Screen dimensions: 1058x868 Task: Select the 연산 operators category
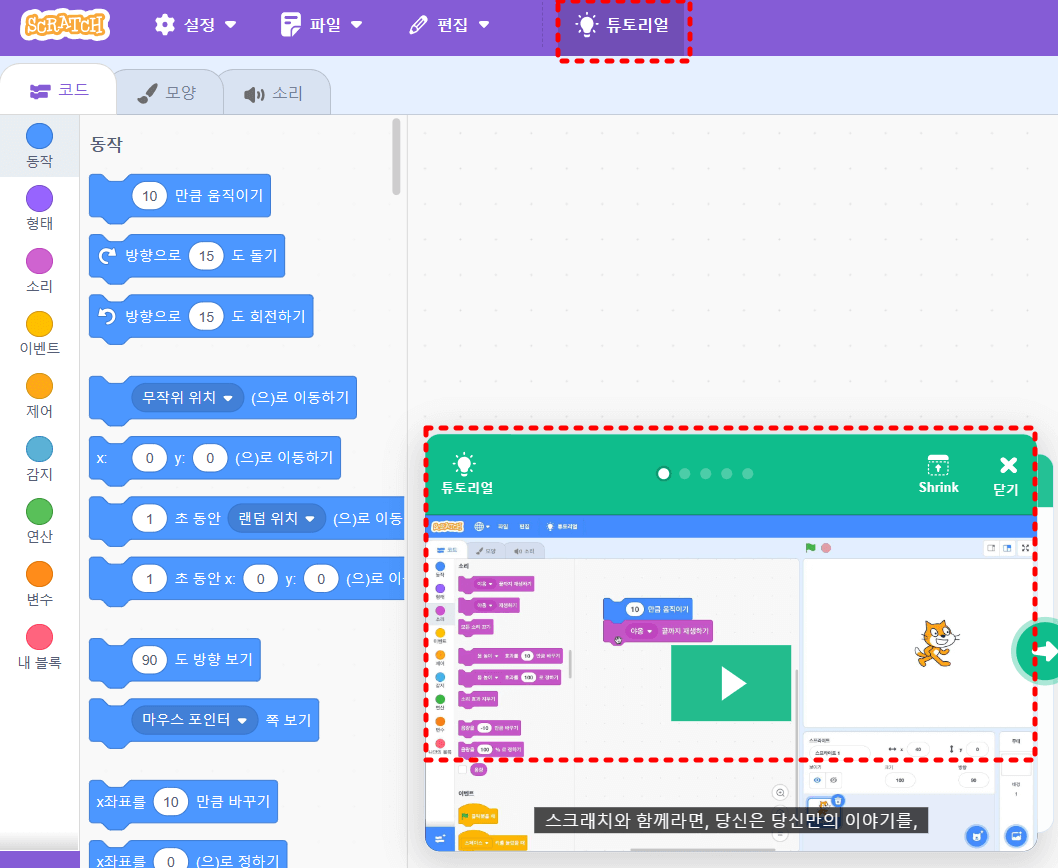39,521
